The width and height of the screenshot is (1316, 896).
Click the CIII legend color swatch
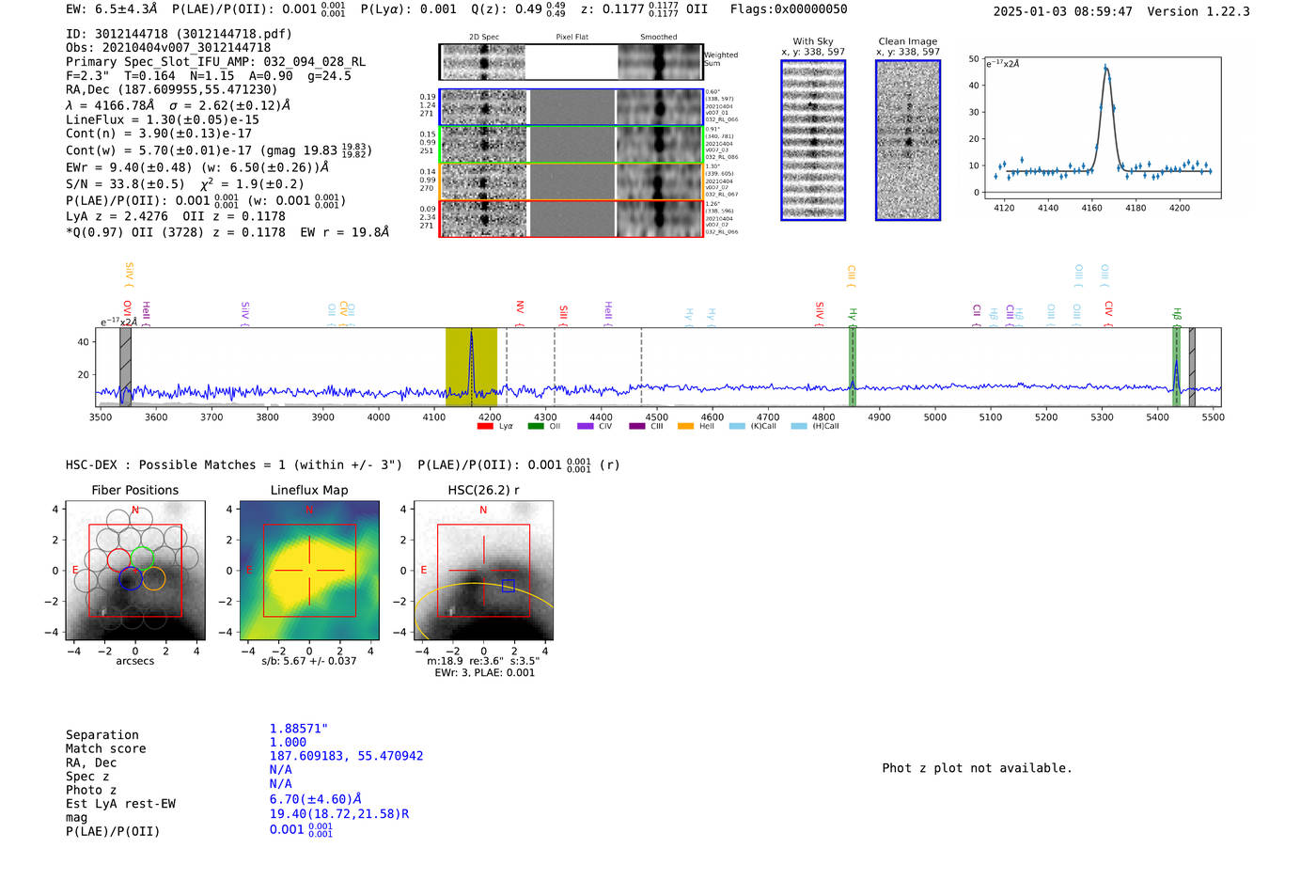click(637, 426)
